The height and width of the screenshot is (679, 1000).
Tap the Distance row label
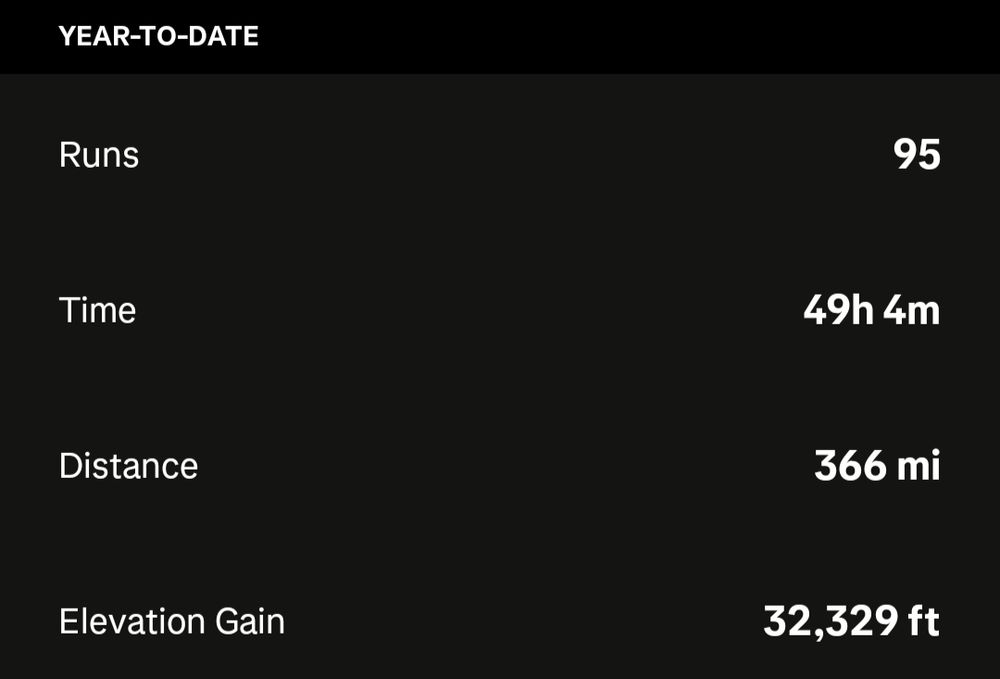(x=128, y=466)
